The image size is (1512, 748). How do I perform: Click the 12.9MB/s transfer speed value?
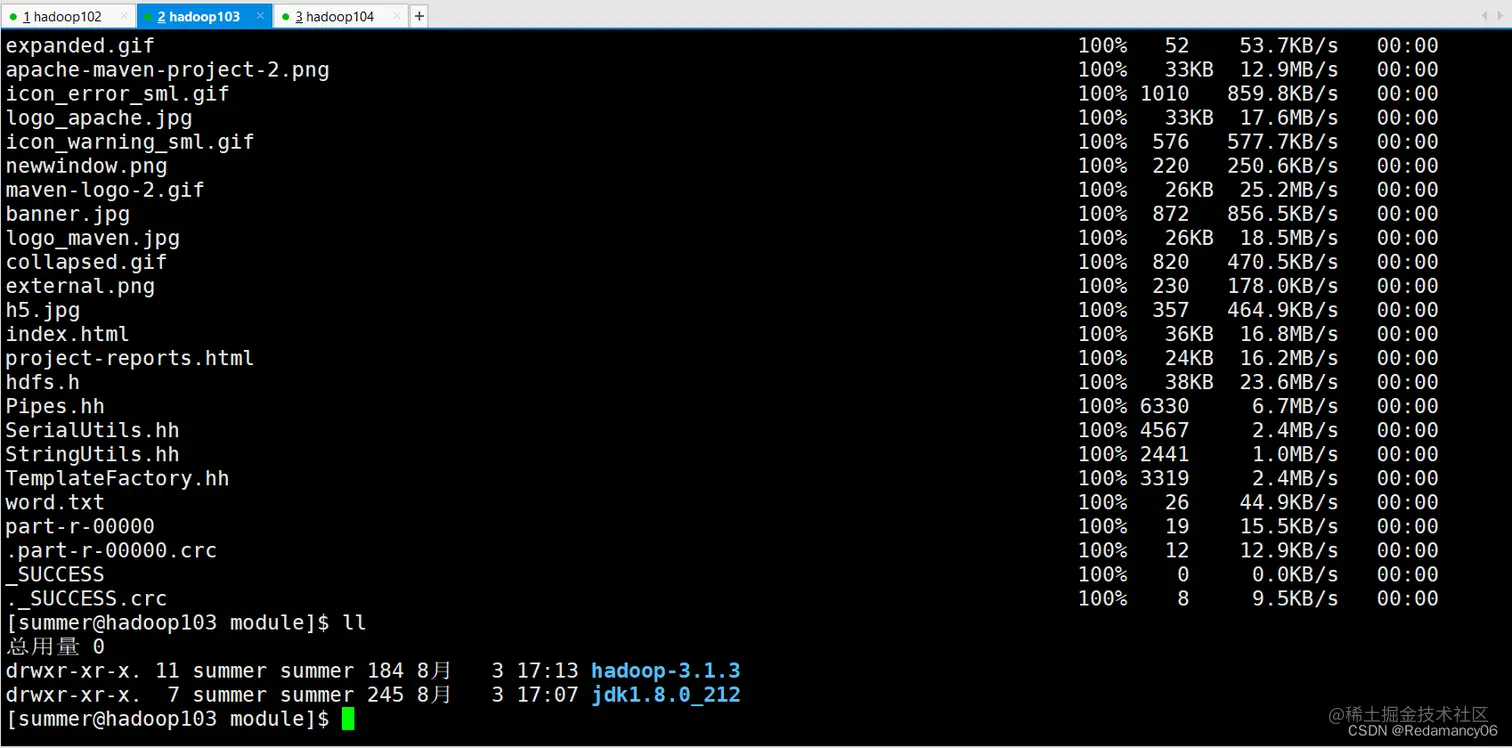coord(1288,69)
